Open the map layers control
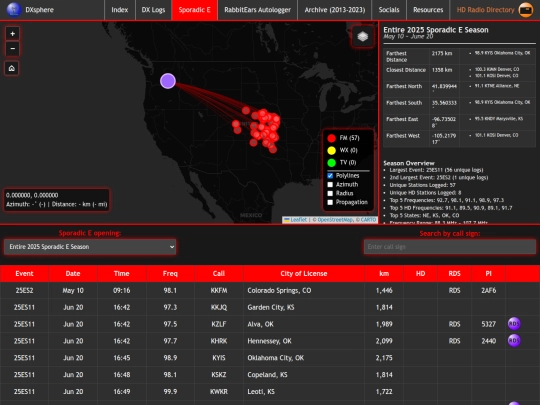Image resolution: width=540 pixels, height=405 pixels. coord(363,37)
